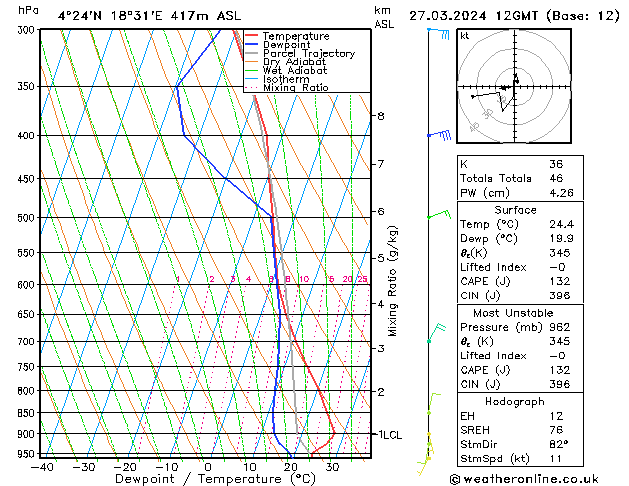Click the surface Dewp value 19.9
629x486 pixels.
pyautogui.click(x=561, y=239)
